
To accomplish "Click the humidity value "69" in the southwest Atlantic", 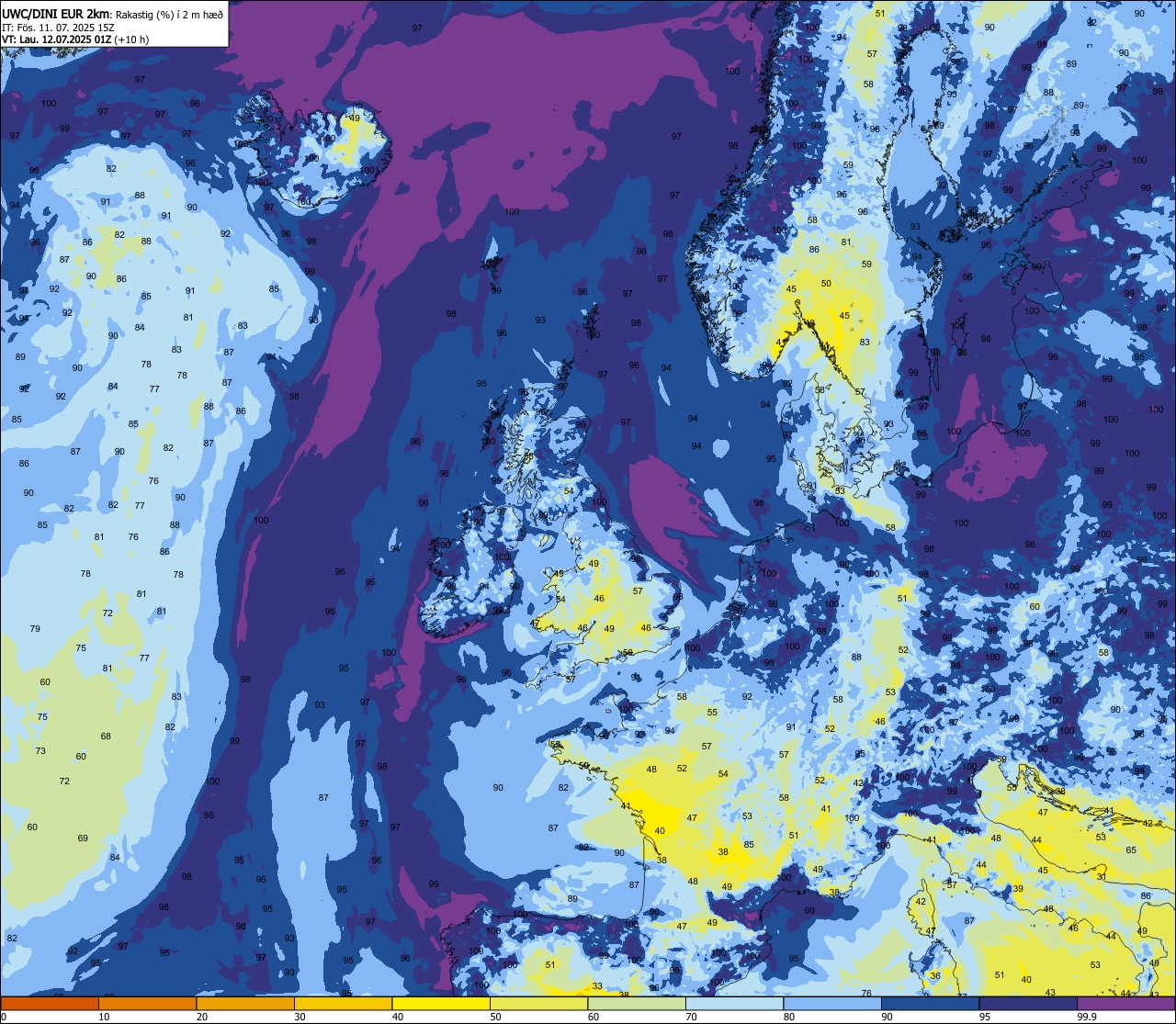I will tap(83, 838).
